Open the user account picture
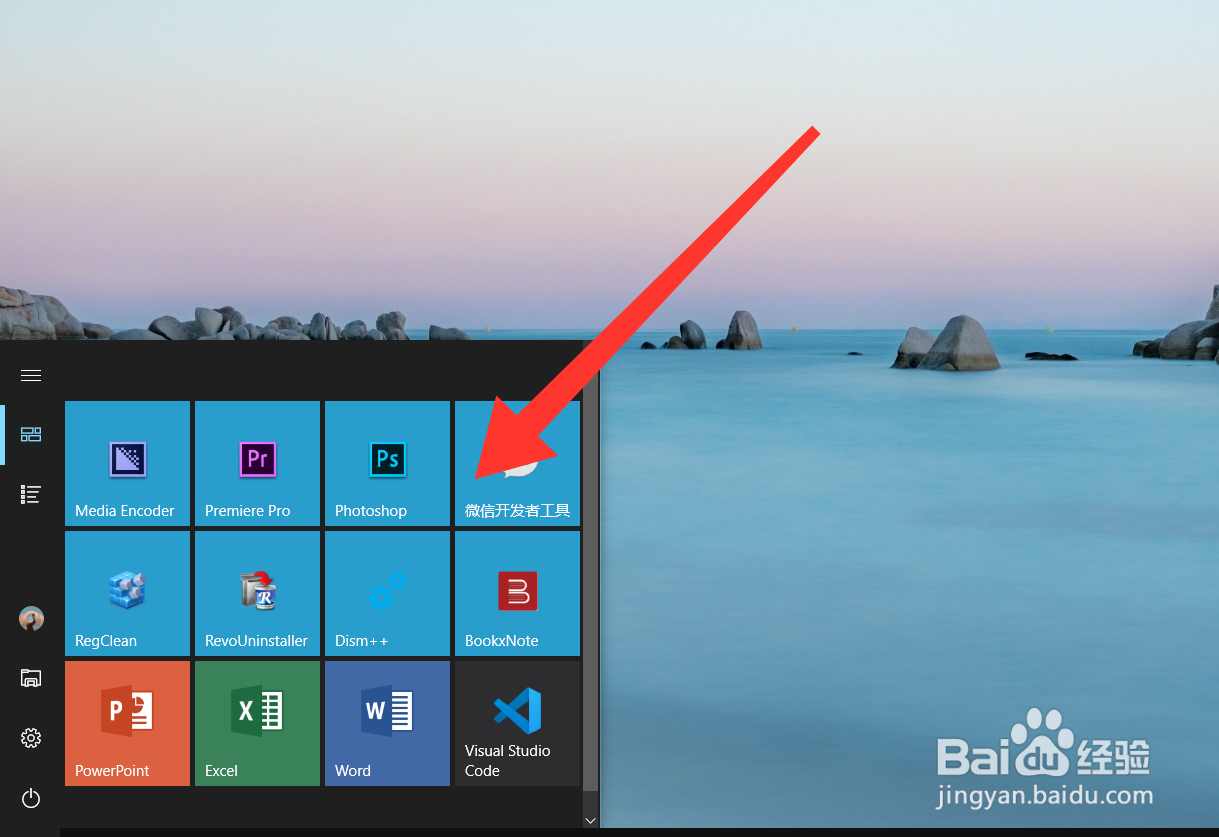 point(30,618)
